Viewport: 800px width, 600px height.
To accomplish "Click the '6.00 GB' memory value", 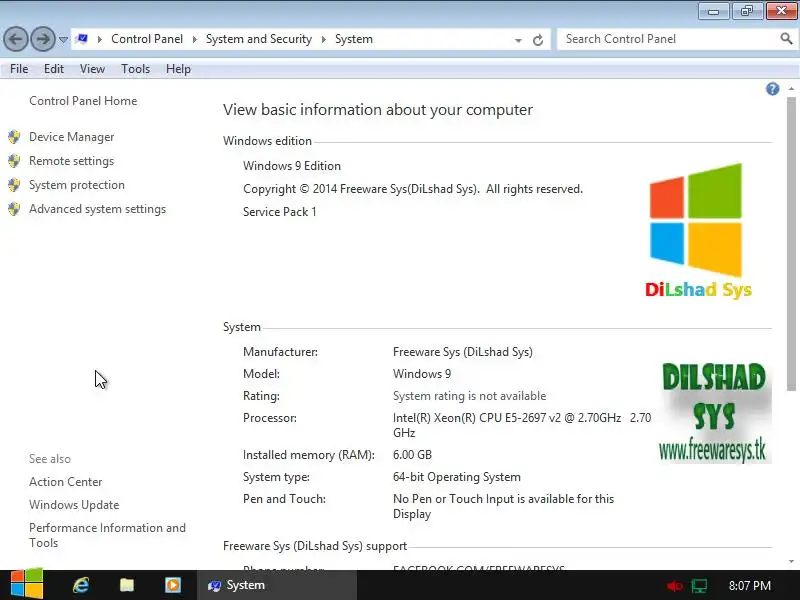I will [412, 455].
